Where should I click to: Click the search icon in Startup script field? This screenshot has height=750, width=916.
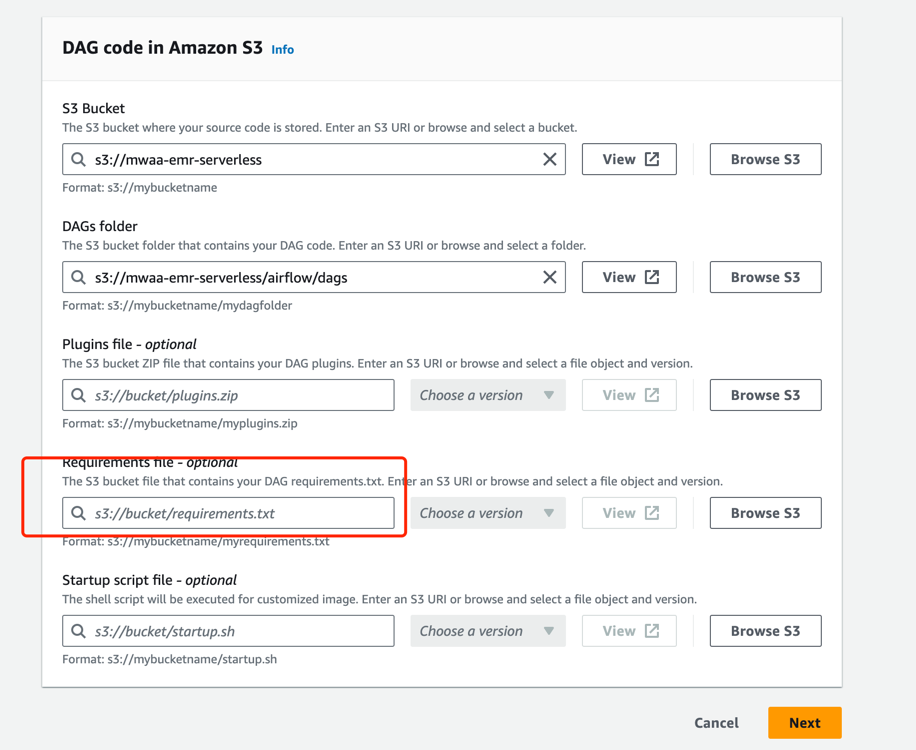point(79,631)
